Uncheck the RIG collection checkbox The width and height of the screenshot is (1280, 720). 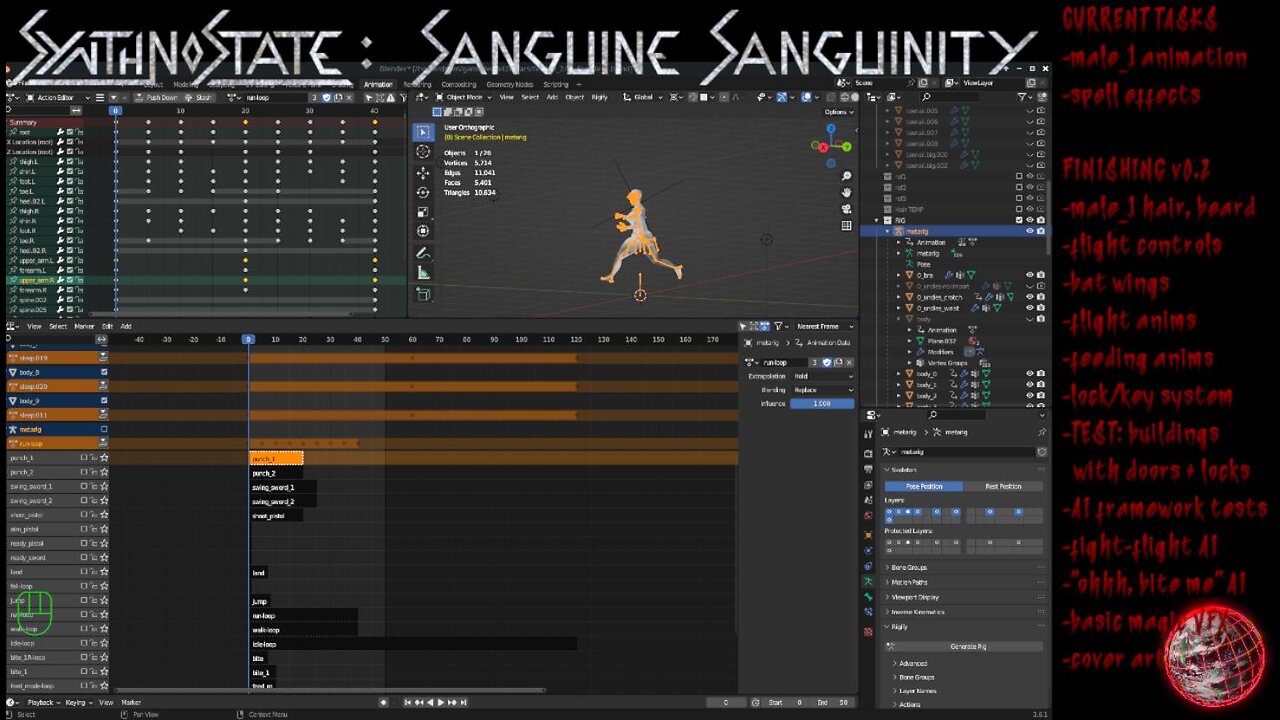tap(1019, 220)
